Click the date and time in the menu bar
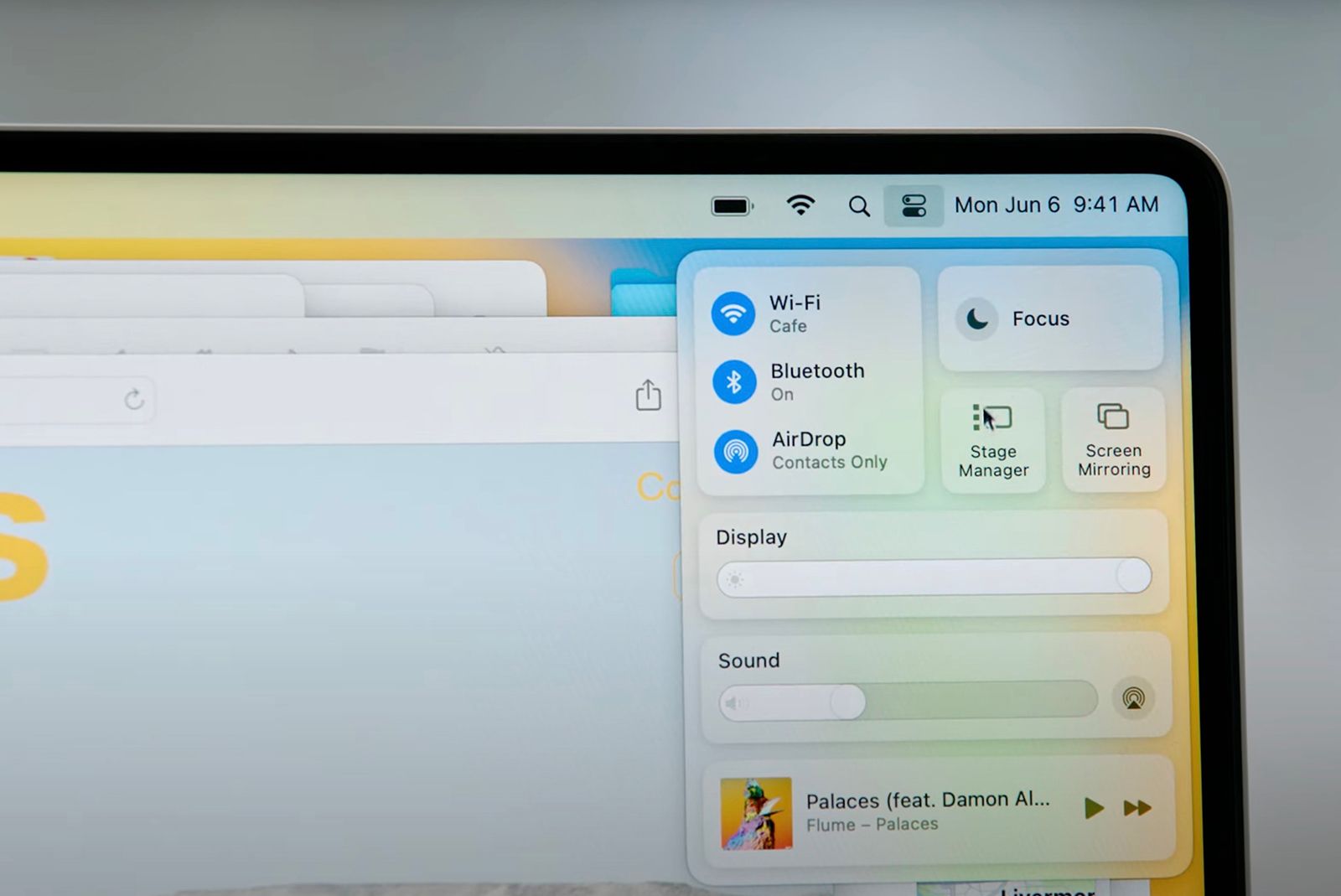1341x896 pixels. [x=1056, y=205]
